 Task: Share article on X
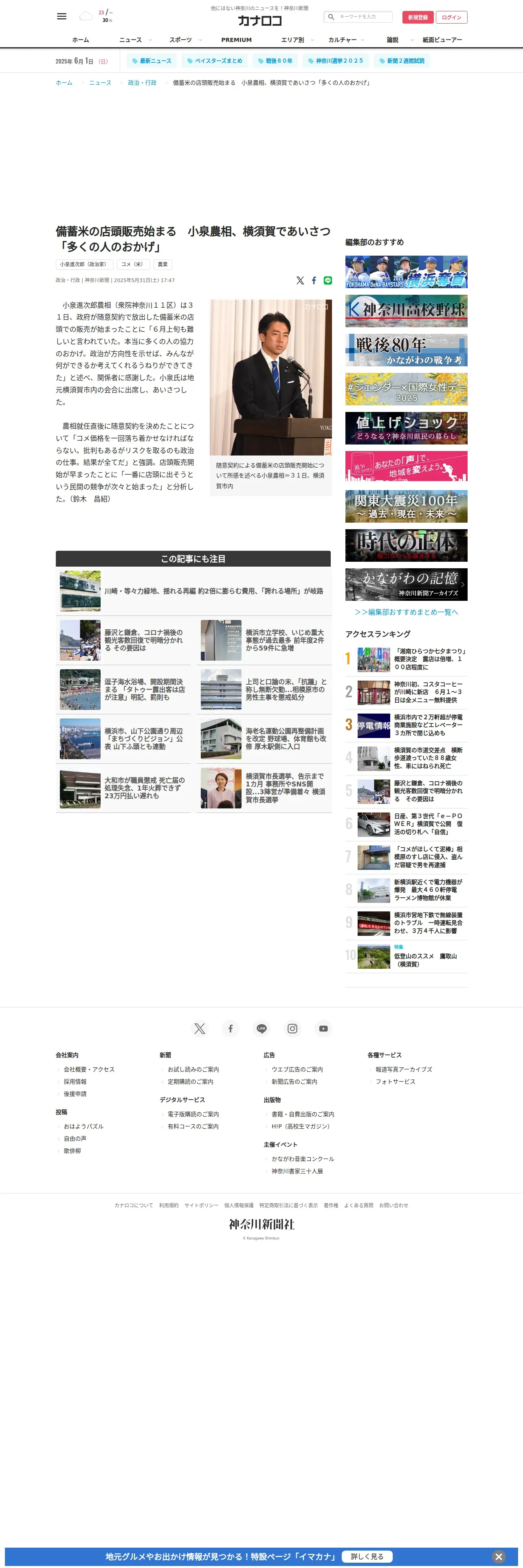click(300, 280)
